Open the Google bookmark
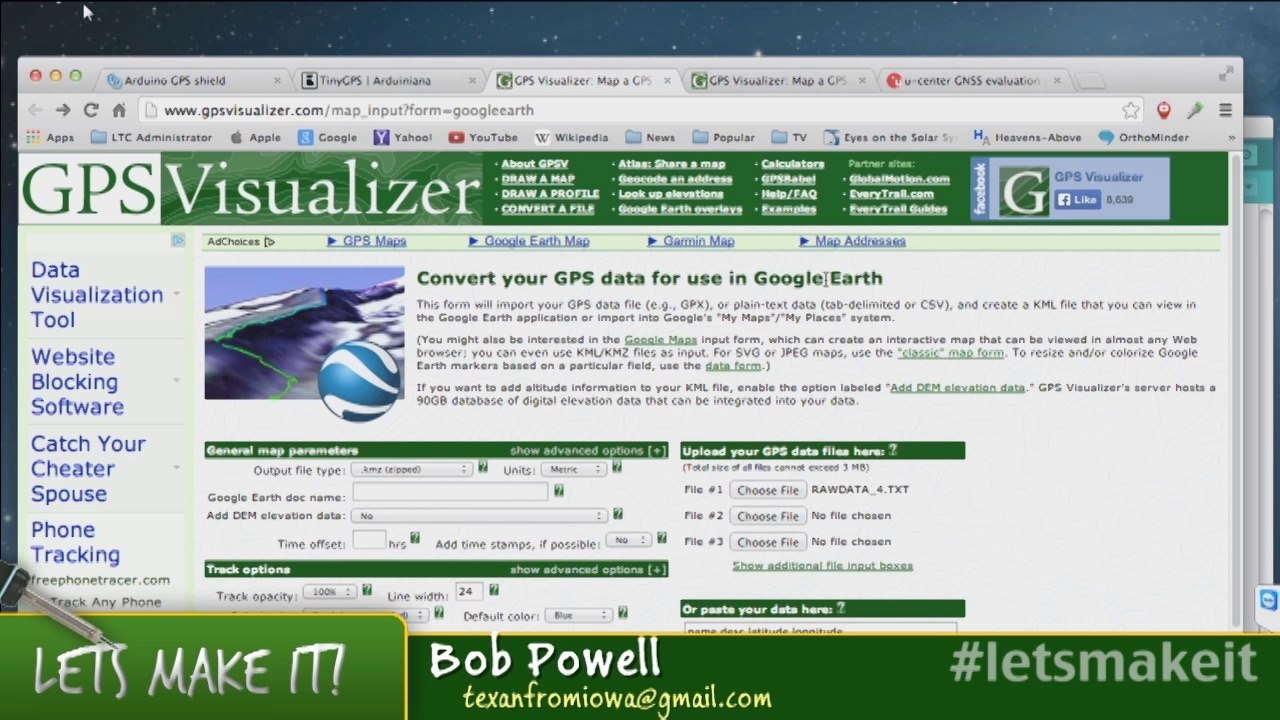 click(327, 137)
